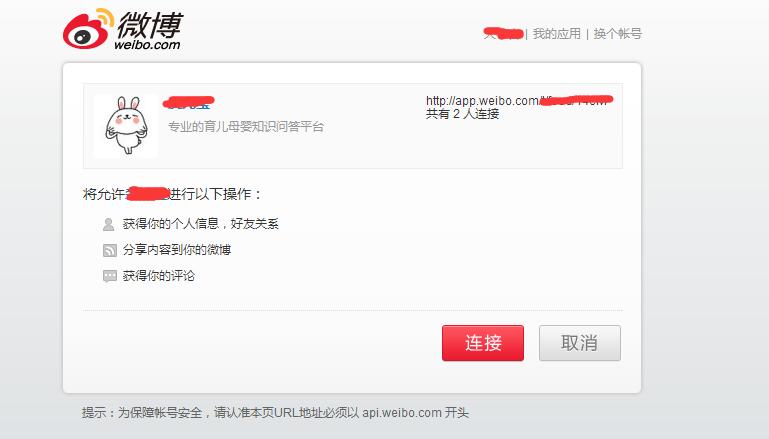Click the 分享内容到你的微博 permission text
Viewport: 769px width, 439px height.
tap(177, 250)
